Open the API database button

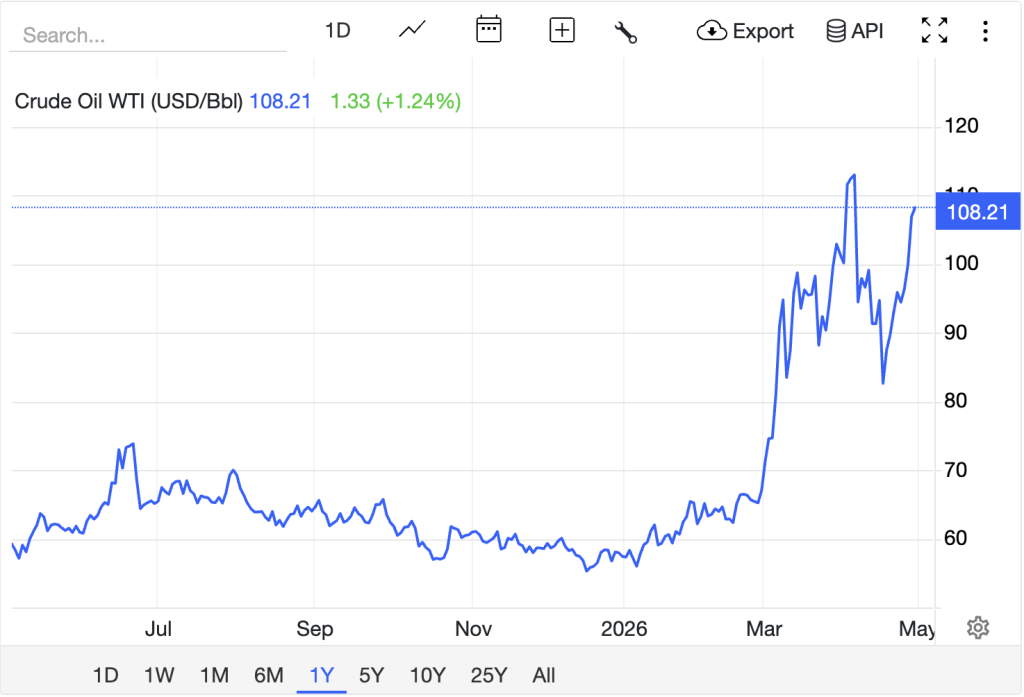click(854, 31)
